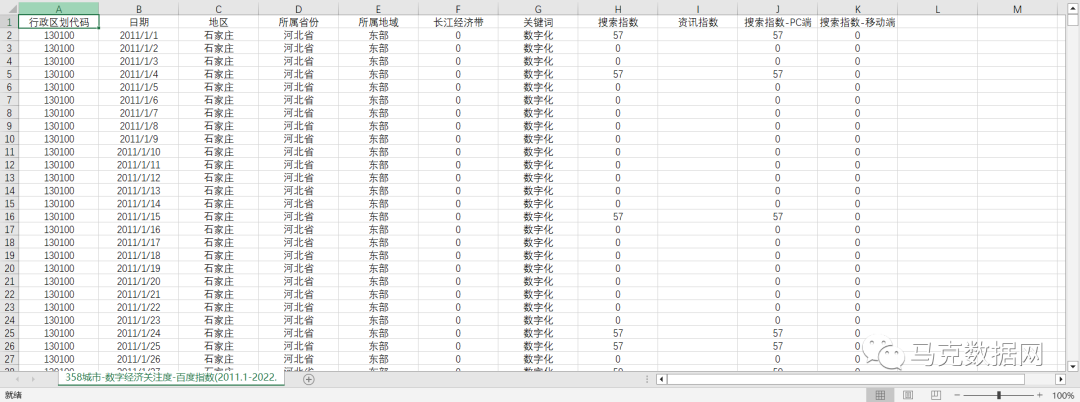Open the 358城市-数字经济关注度-百度指数 sheet tab
This screenshot has width=1080, height=402.
pyautogui.click(x=172, y=378)
